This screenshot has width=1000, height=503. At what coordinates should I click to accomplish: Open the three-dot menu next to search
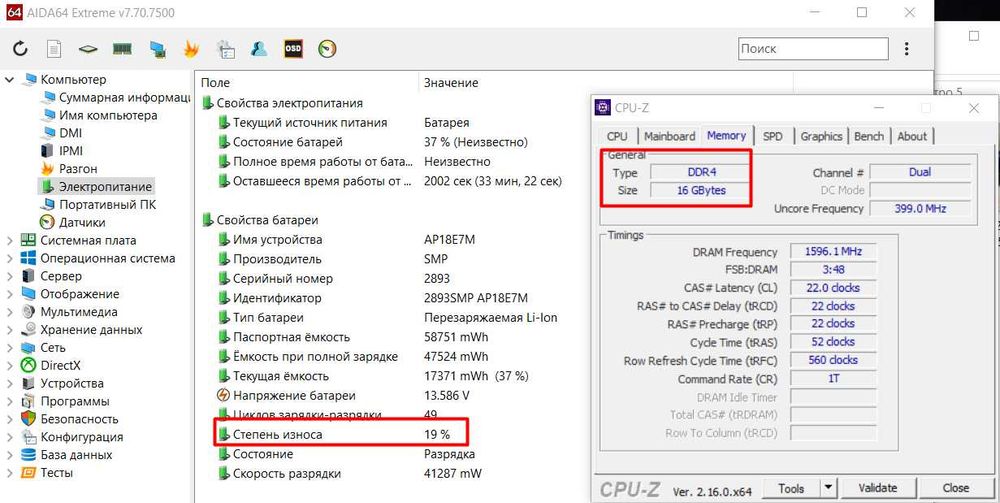(907, 49)
